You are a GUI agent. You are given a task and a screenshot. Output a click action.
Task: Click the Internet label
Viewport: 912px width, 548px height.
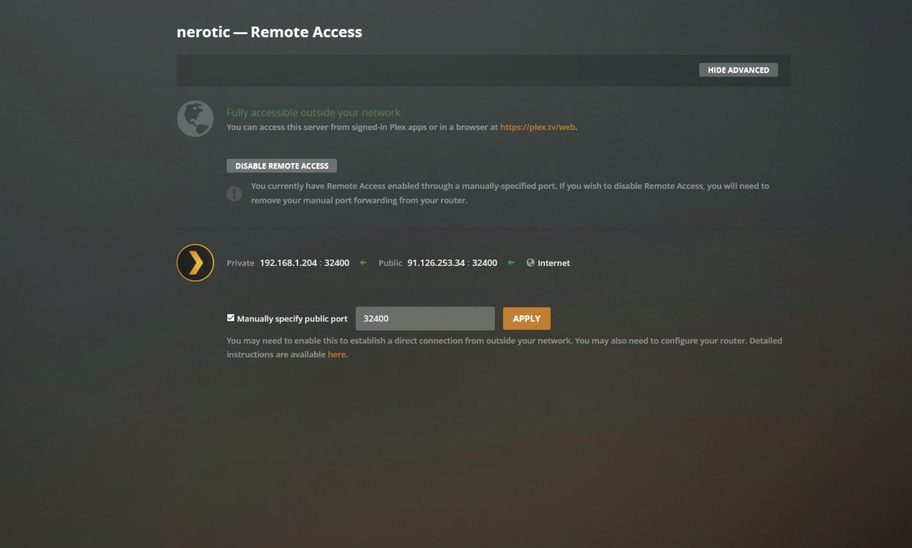[x=554, y=263]
